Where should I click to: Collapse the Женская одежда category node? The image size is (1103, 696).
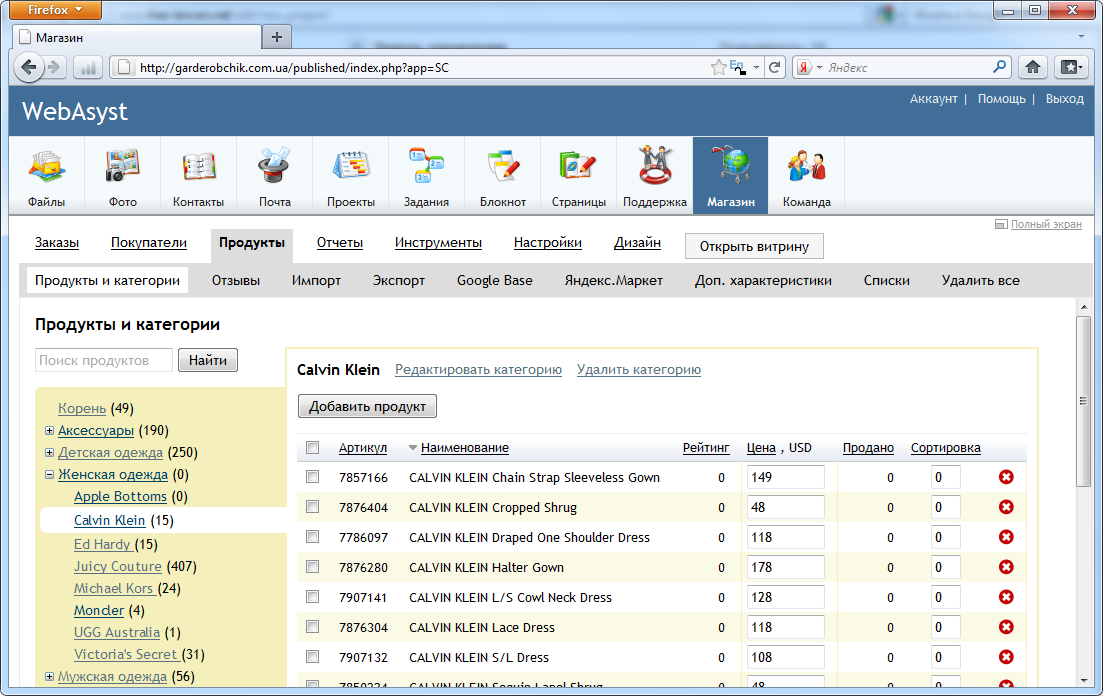pyautogui.click(x=50, y=475)
